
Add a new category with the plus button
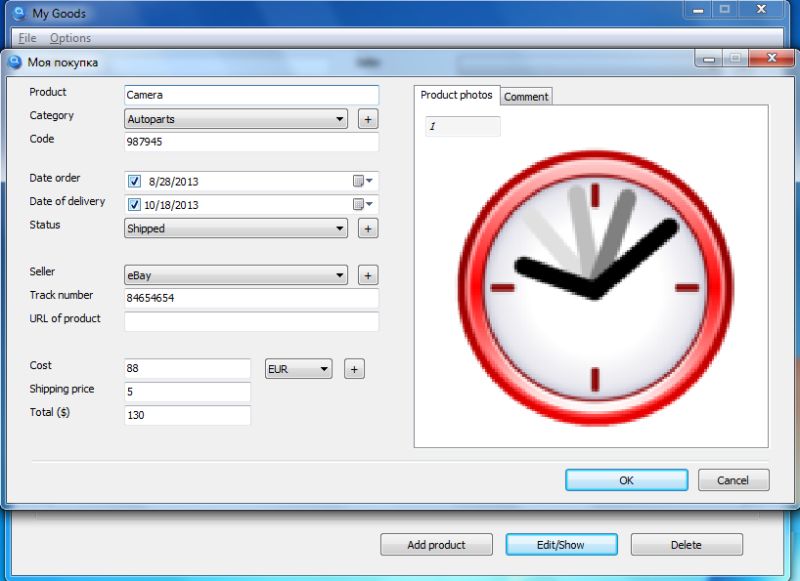point(368,119)
